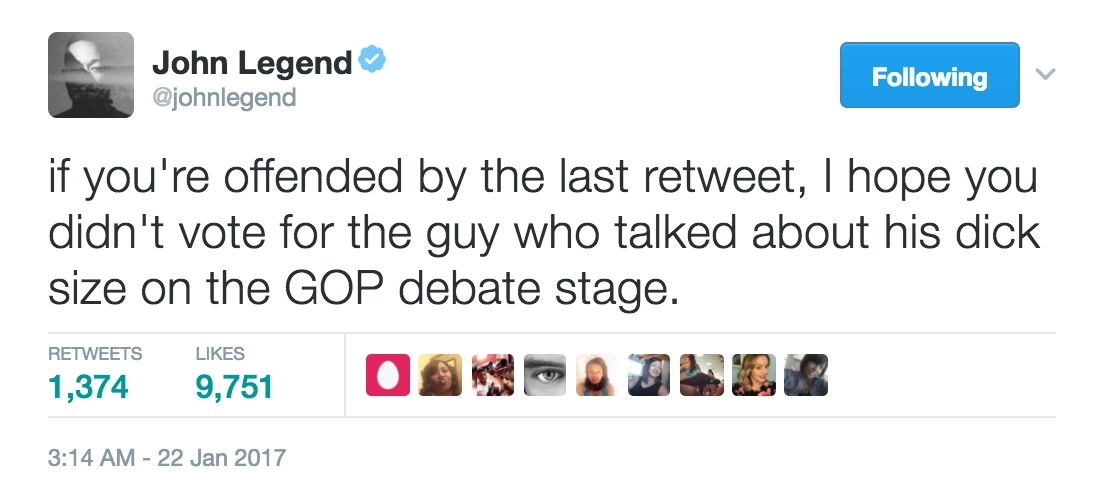Toggle the blue Following button
The image size is (1100, 490).
point(930,75)
